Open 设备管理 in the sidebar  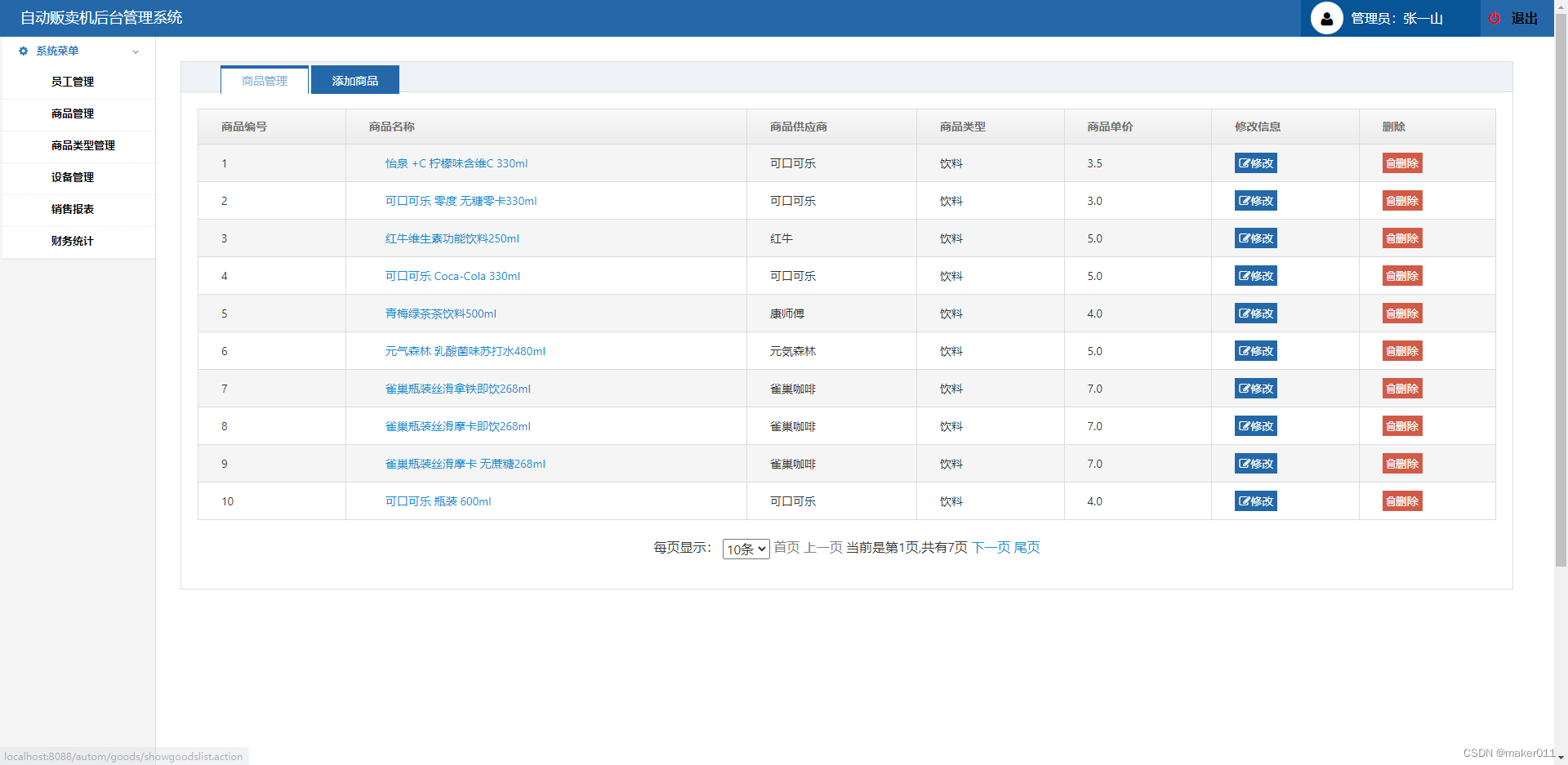click(73, 177)
